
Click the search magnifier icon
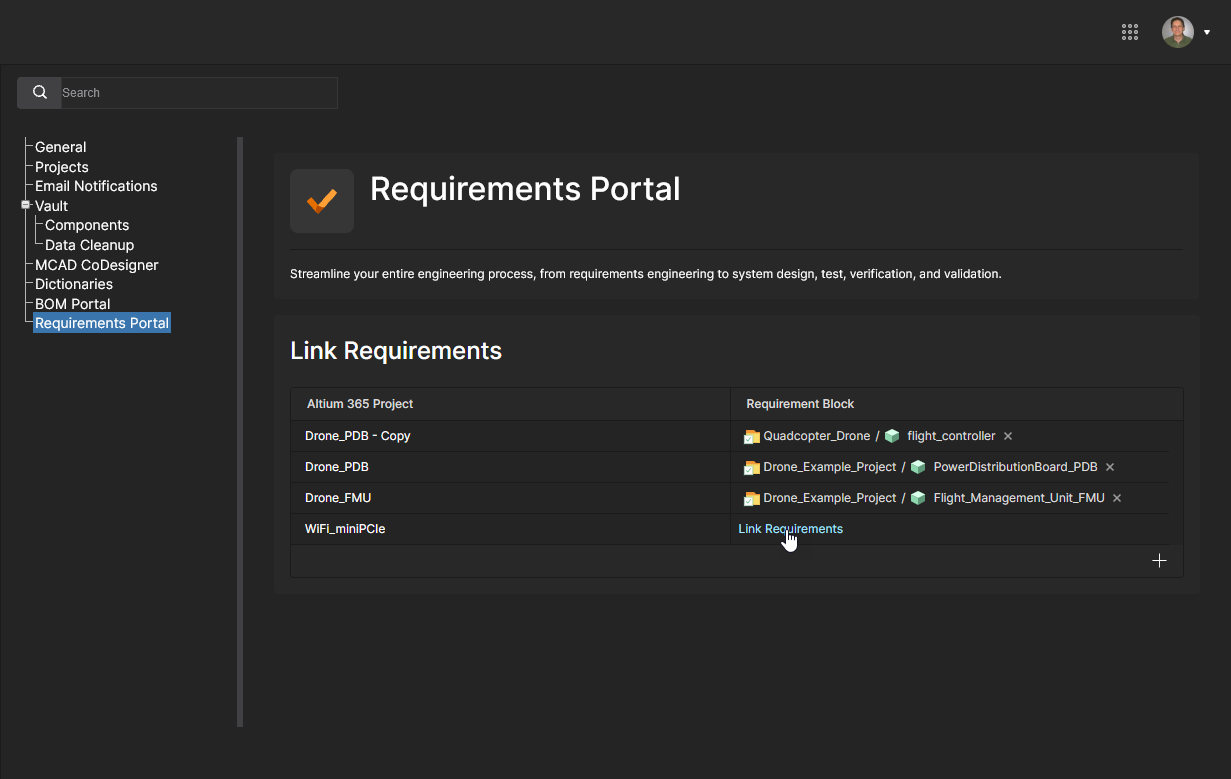click(x=40, y=93)
